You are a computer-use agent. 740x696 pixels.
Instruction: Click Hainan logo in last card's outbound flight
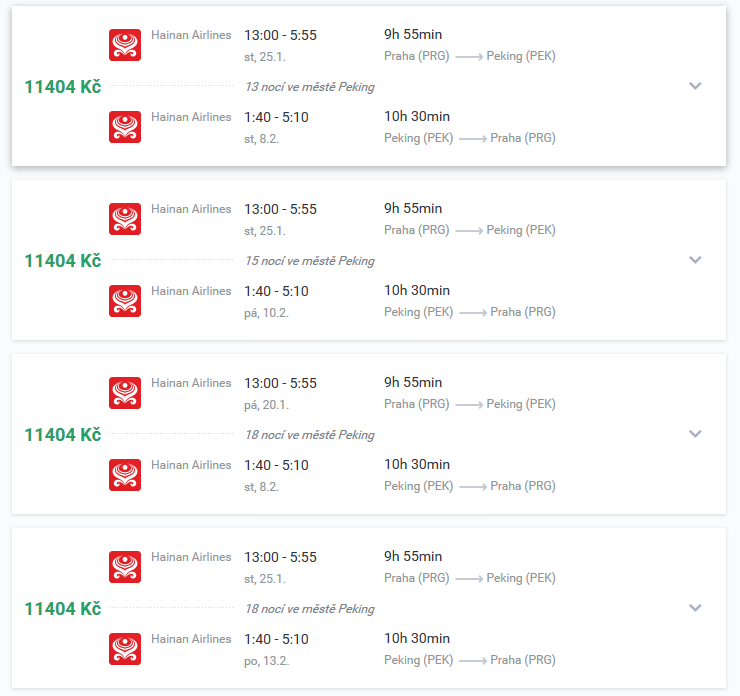[125, 567]
